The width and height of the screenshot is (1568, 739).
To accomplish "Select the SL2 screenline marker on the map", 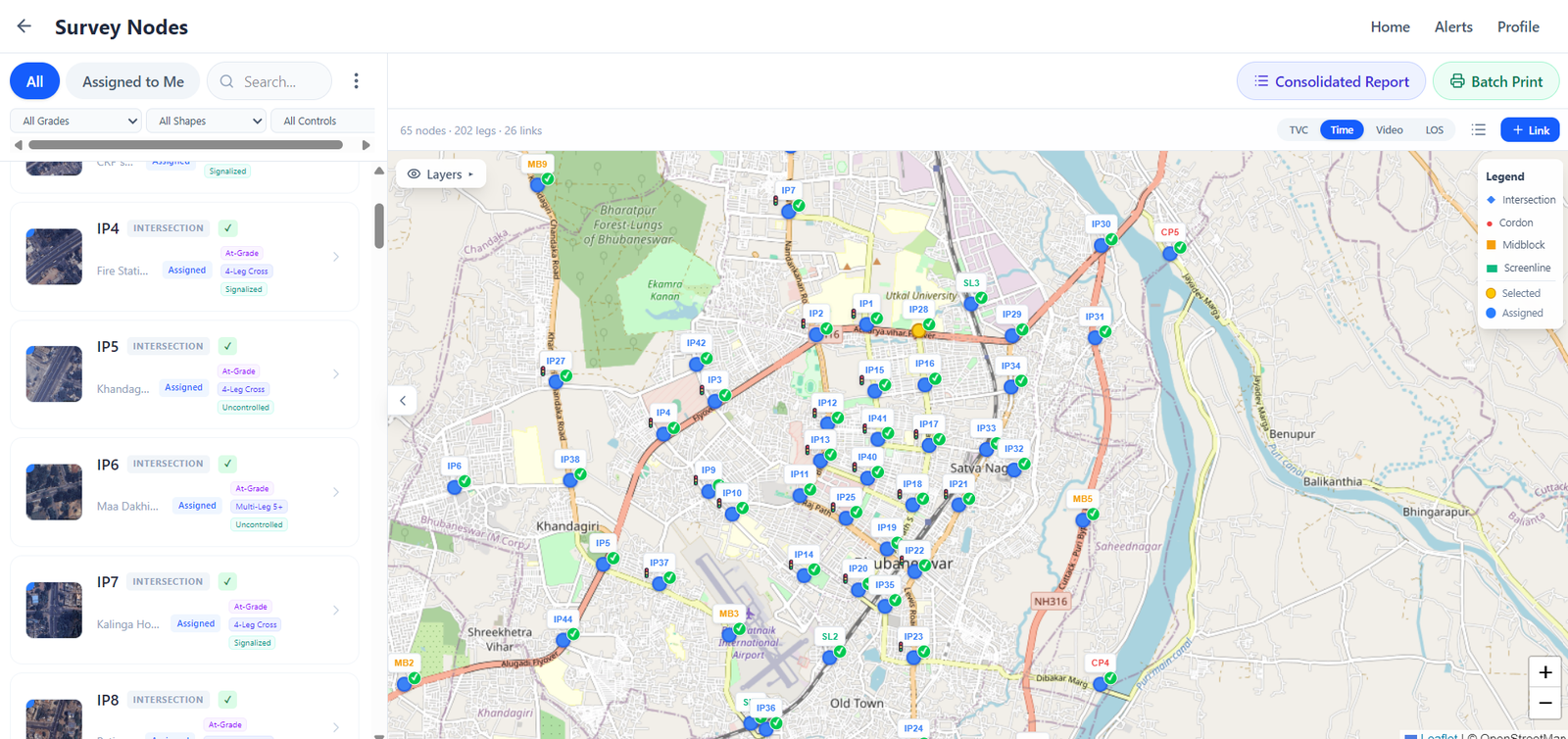I will (x=830, y=657).
